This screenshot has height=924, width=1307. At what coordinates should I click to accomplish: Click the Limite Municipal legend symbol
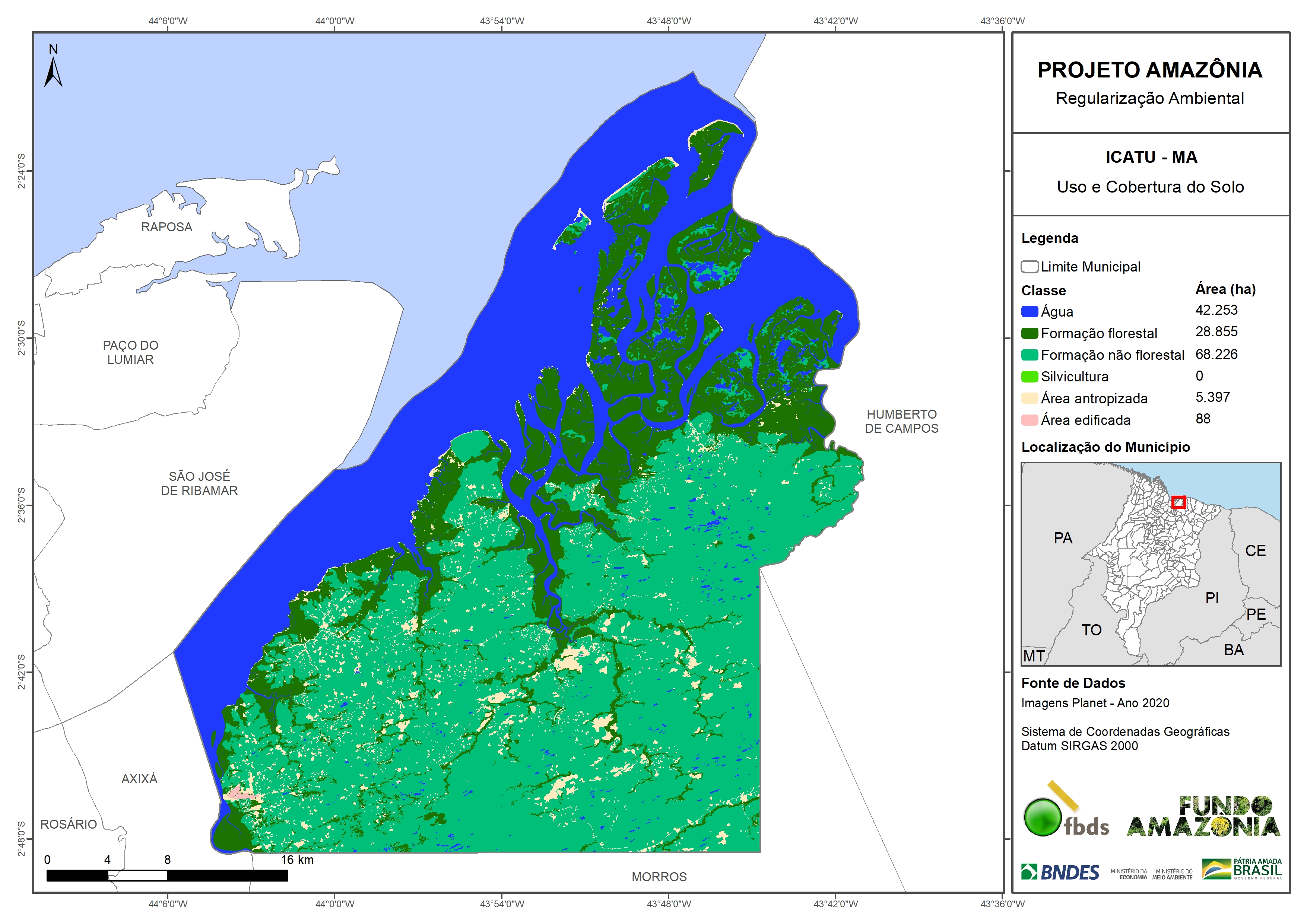[x=1029, y=267]
